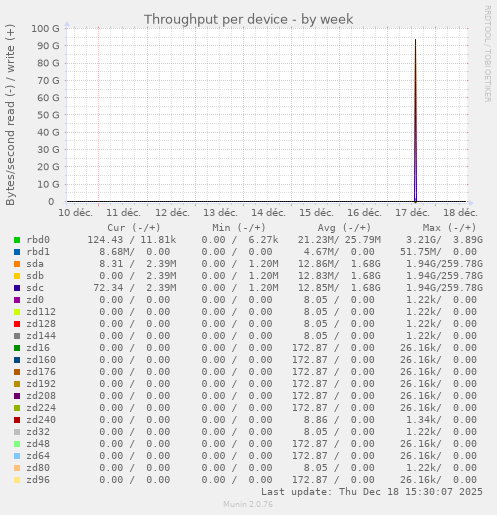
Task: Click the zd112 lime legend swatch
Action: (x=17, y=312)
